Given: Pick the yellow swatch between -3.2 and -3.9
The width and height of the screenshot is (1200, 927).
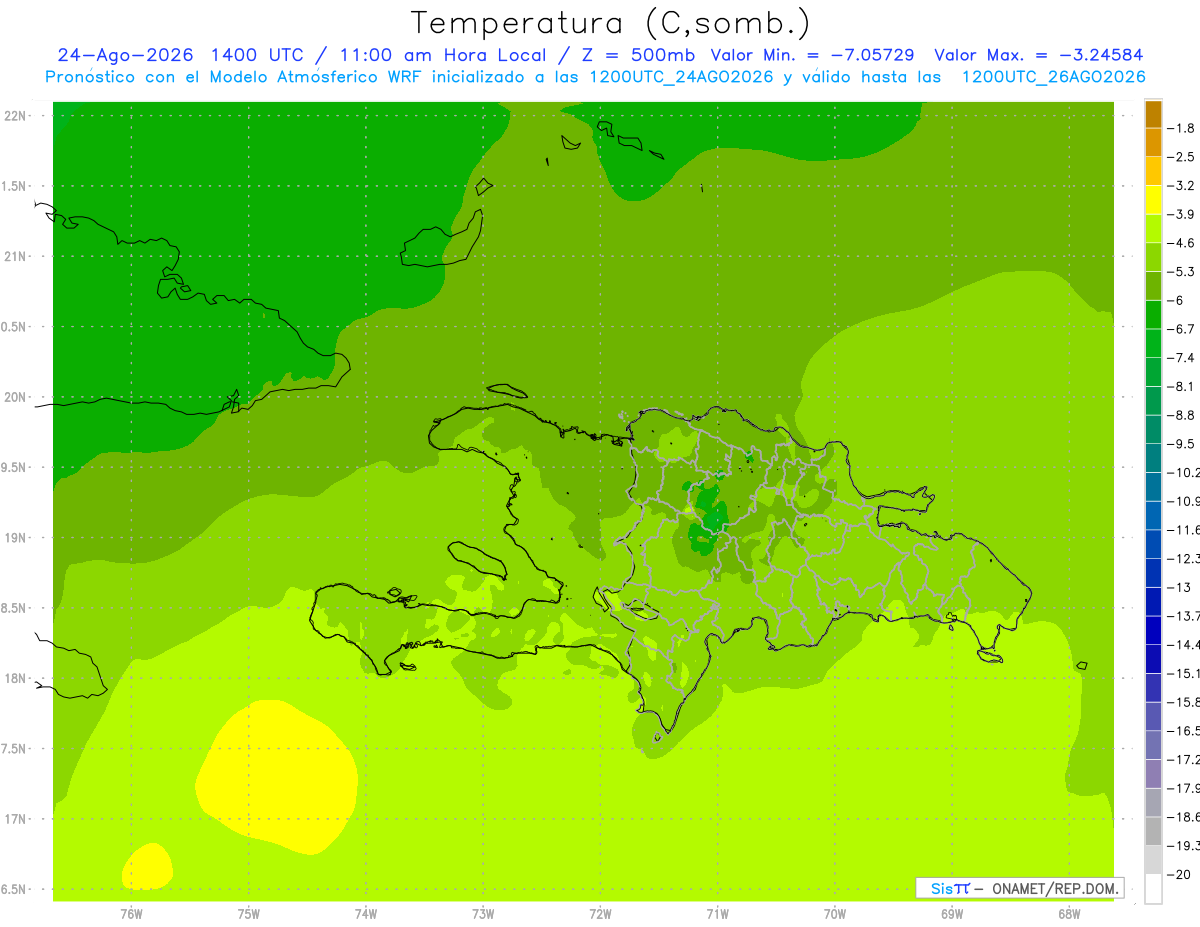Looking at the screenshot, I should (1153, 200).
